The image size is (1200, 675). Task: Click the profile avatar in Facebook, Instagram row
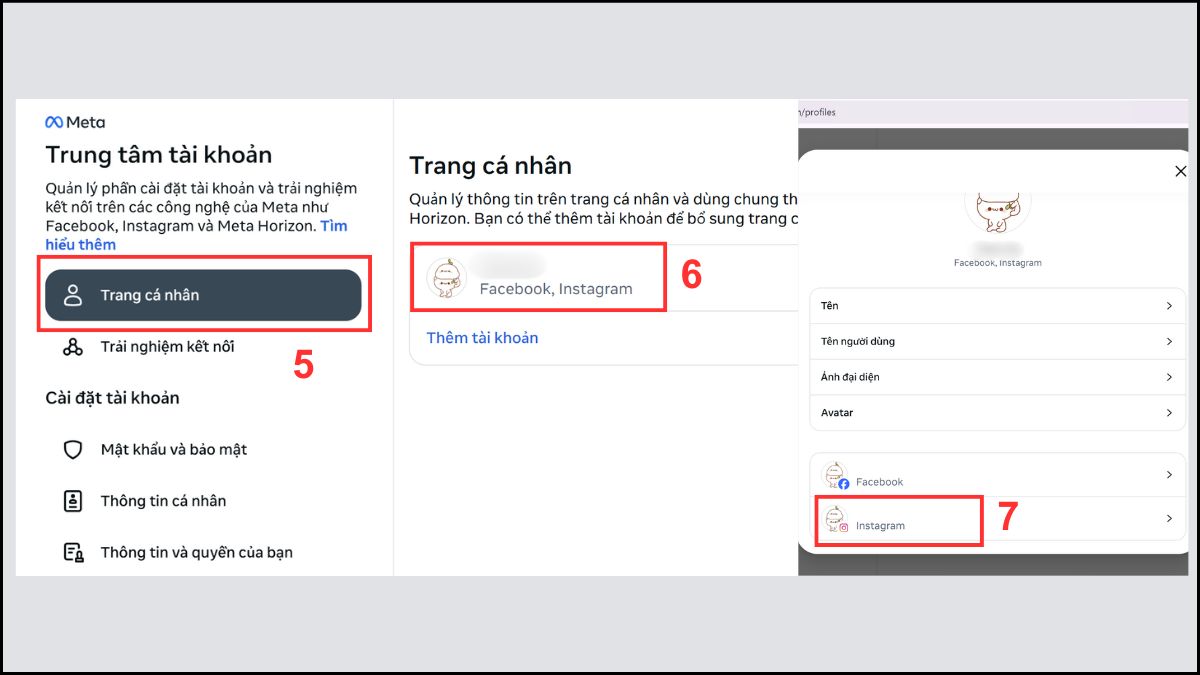(x=446, y=278)
